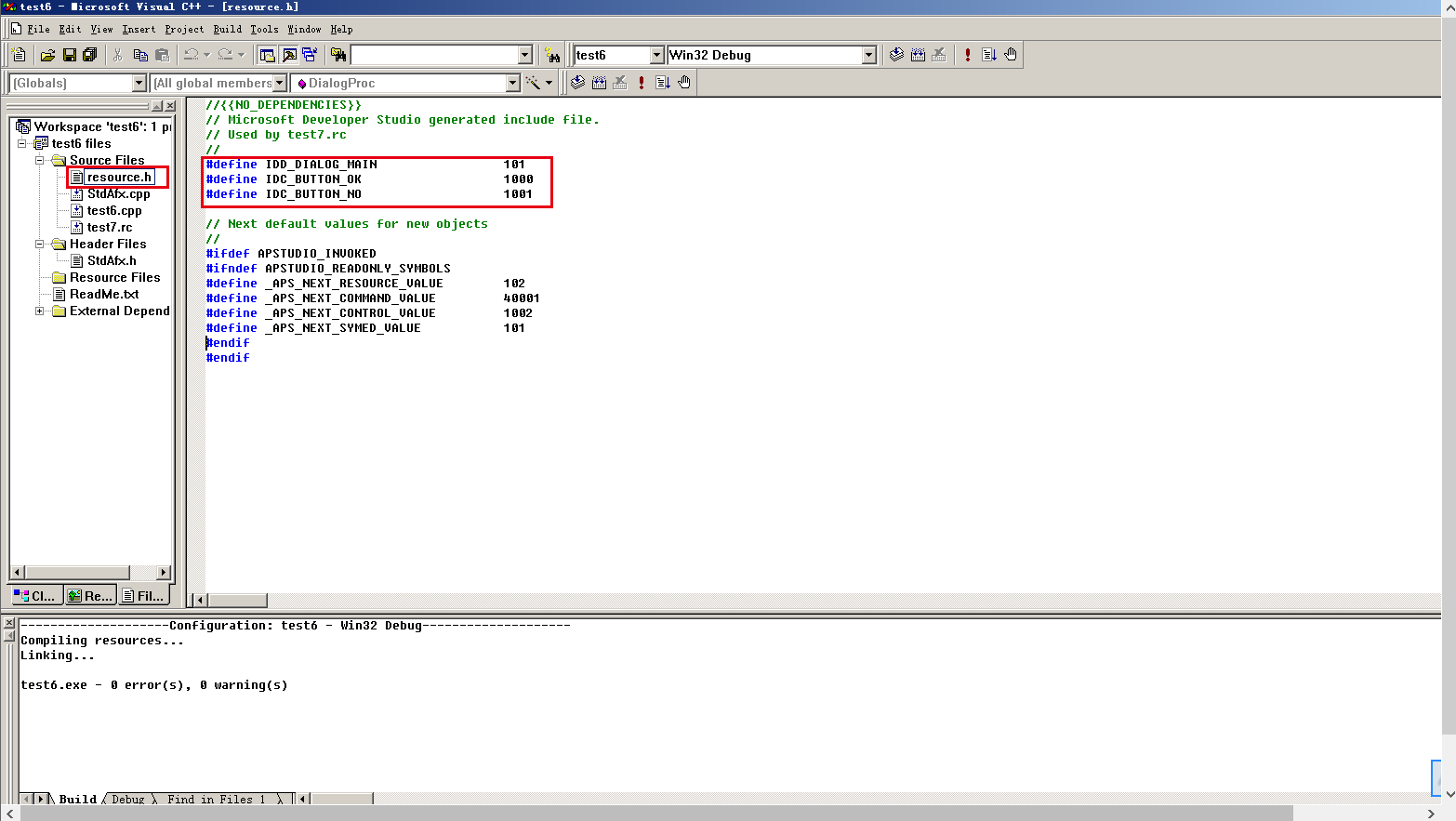Compile icon on the WizardBar-row minibar
The width and height of the screenshot is (1456, 821).
pos(577,83)
